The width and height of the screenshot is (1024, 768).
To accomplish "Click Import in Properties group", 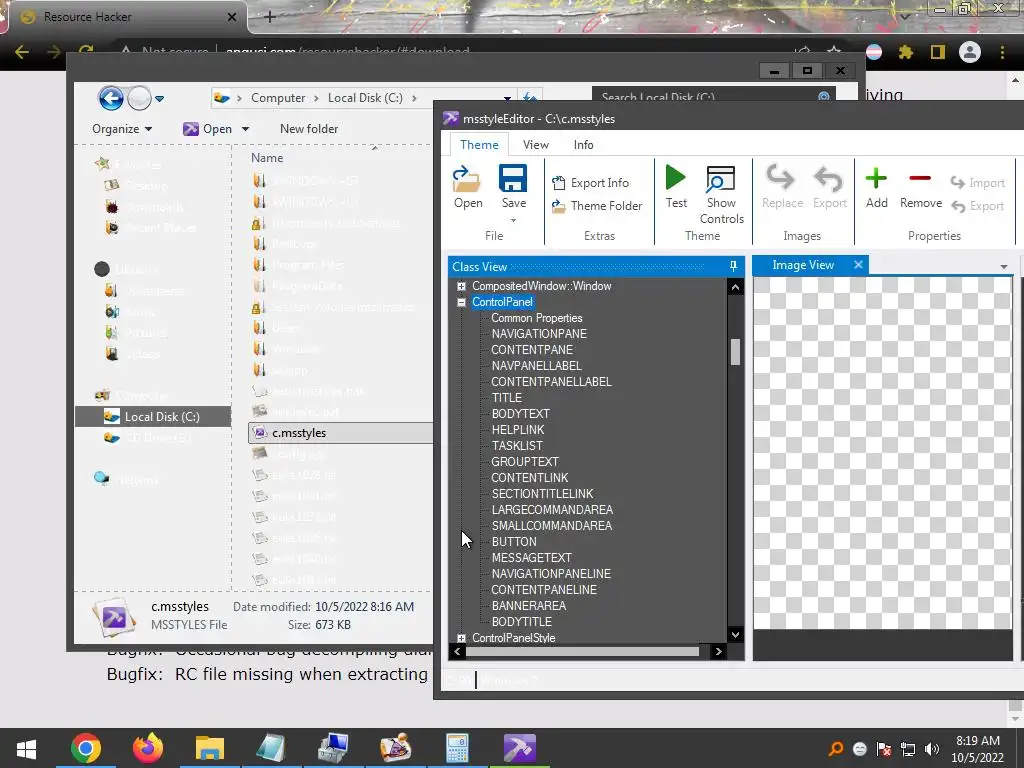I will (x=978, y=183).
